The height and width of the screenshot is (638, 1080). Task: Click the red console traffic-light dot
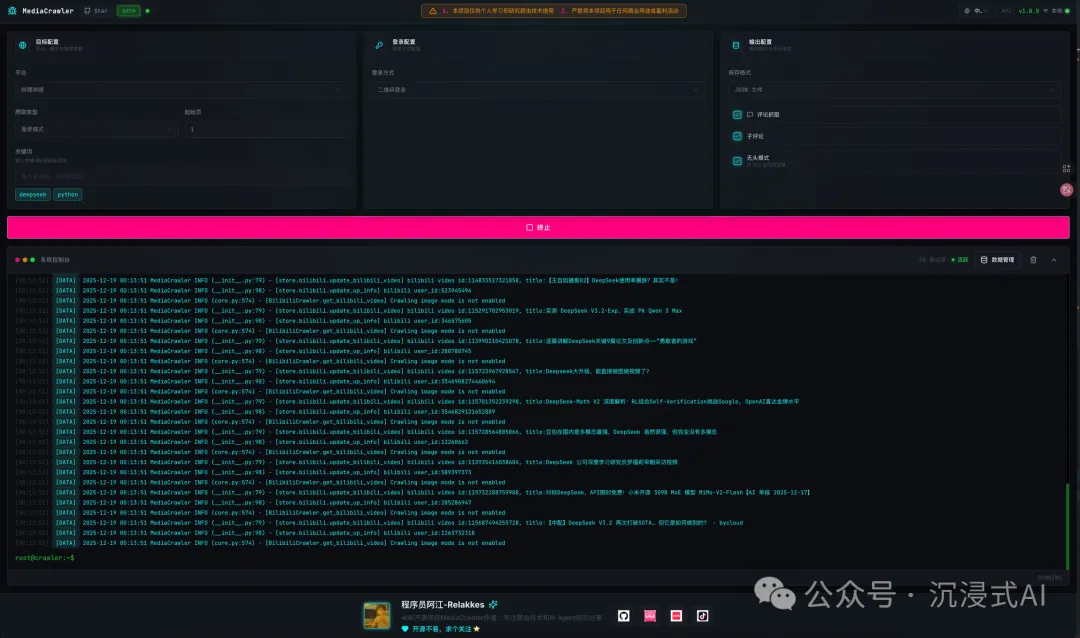tap(17, 260)
